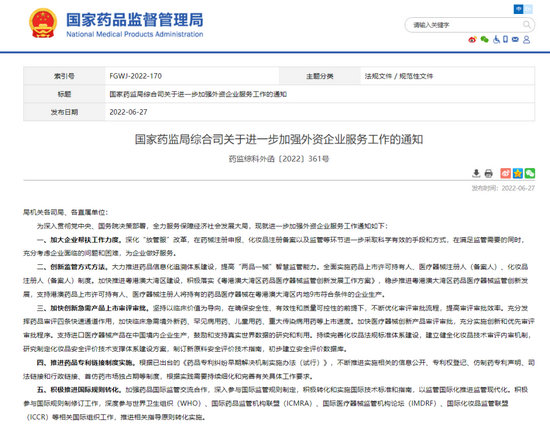Click the index number FGWJ-2022-170
This screenshot has height=424, width=550.
click(x=135, y=76)
